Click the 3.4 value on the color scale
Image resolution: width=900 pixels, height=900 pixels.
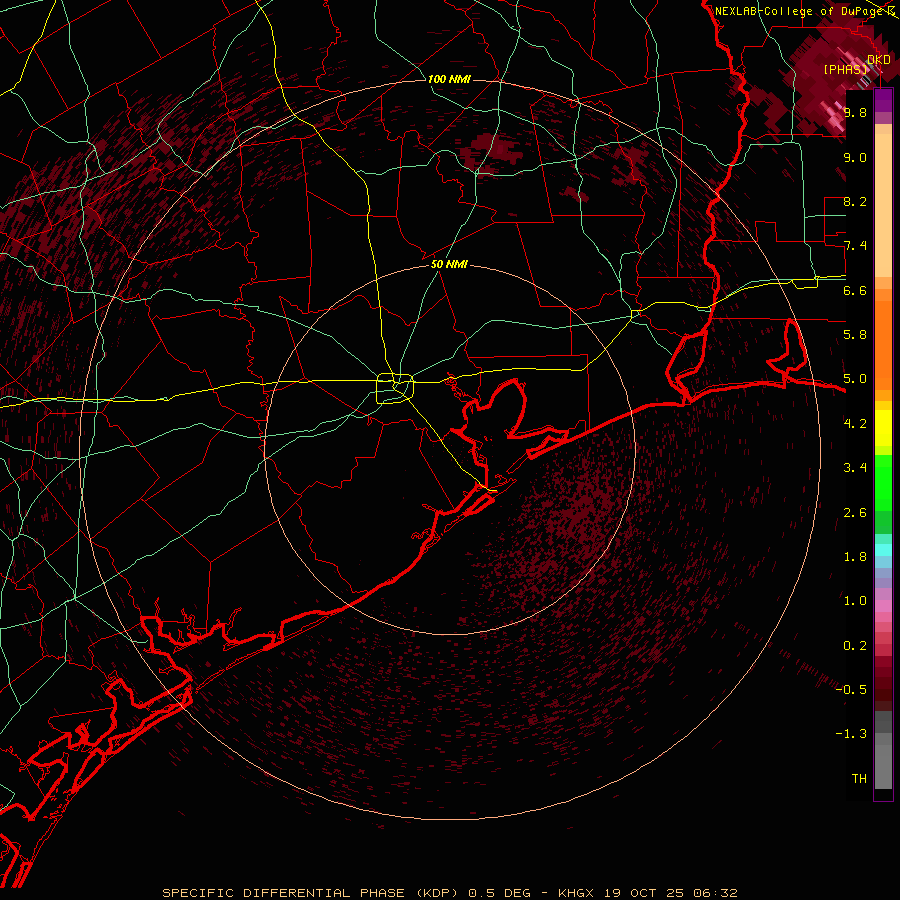pyautogui.click(x=855, y=468)
